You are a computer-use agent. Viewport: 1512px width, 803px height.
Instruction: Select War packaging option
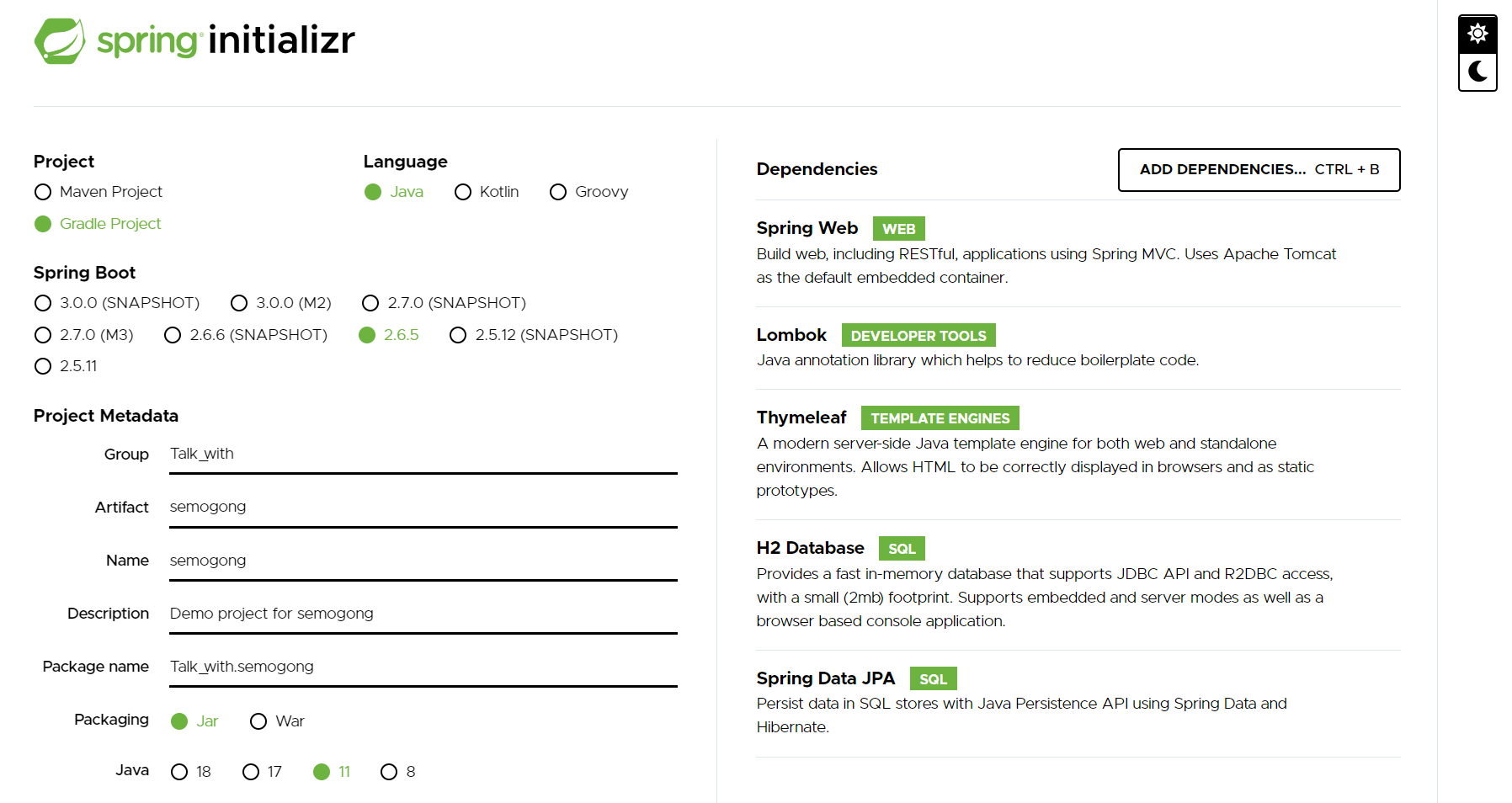(277, 721)
